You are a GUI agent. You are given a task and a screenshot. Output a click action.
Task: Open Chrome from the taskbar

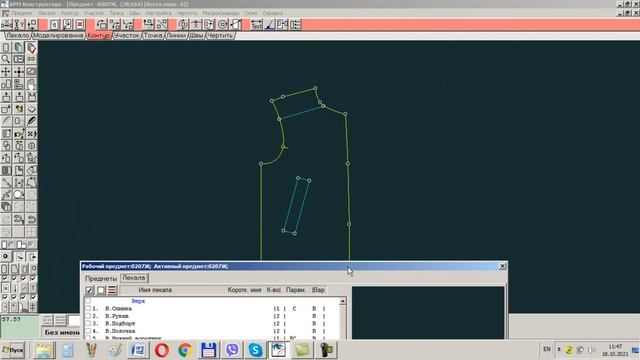185,350
